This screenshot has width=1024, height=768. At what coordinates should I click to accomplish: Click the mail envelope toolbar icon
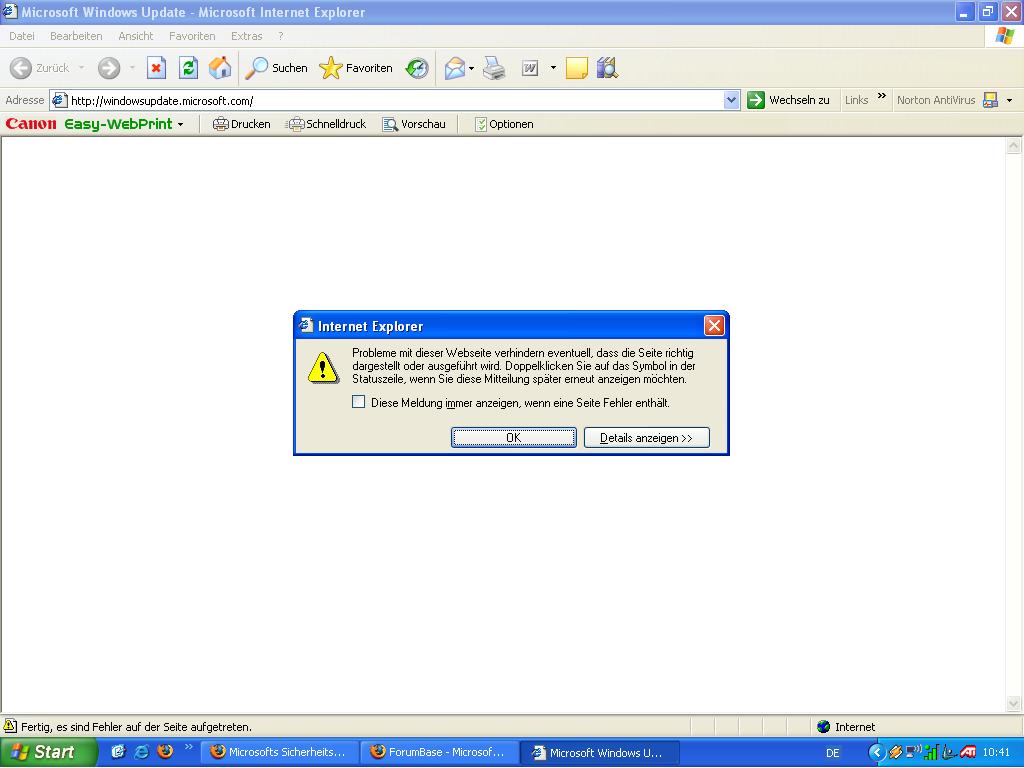(455, 68)
